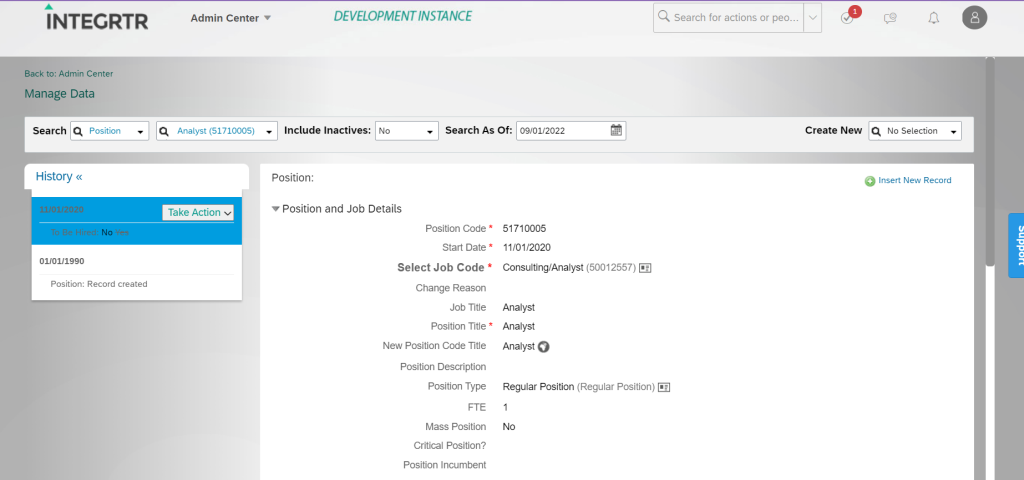This screenshot has width=1024, height=480.
Task: Open the Create New selection dropdown
Action: click(914, 131)
